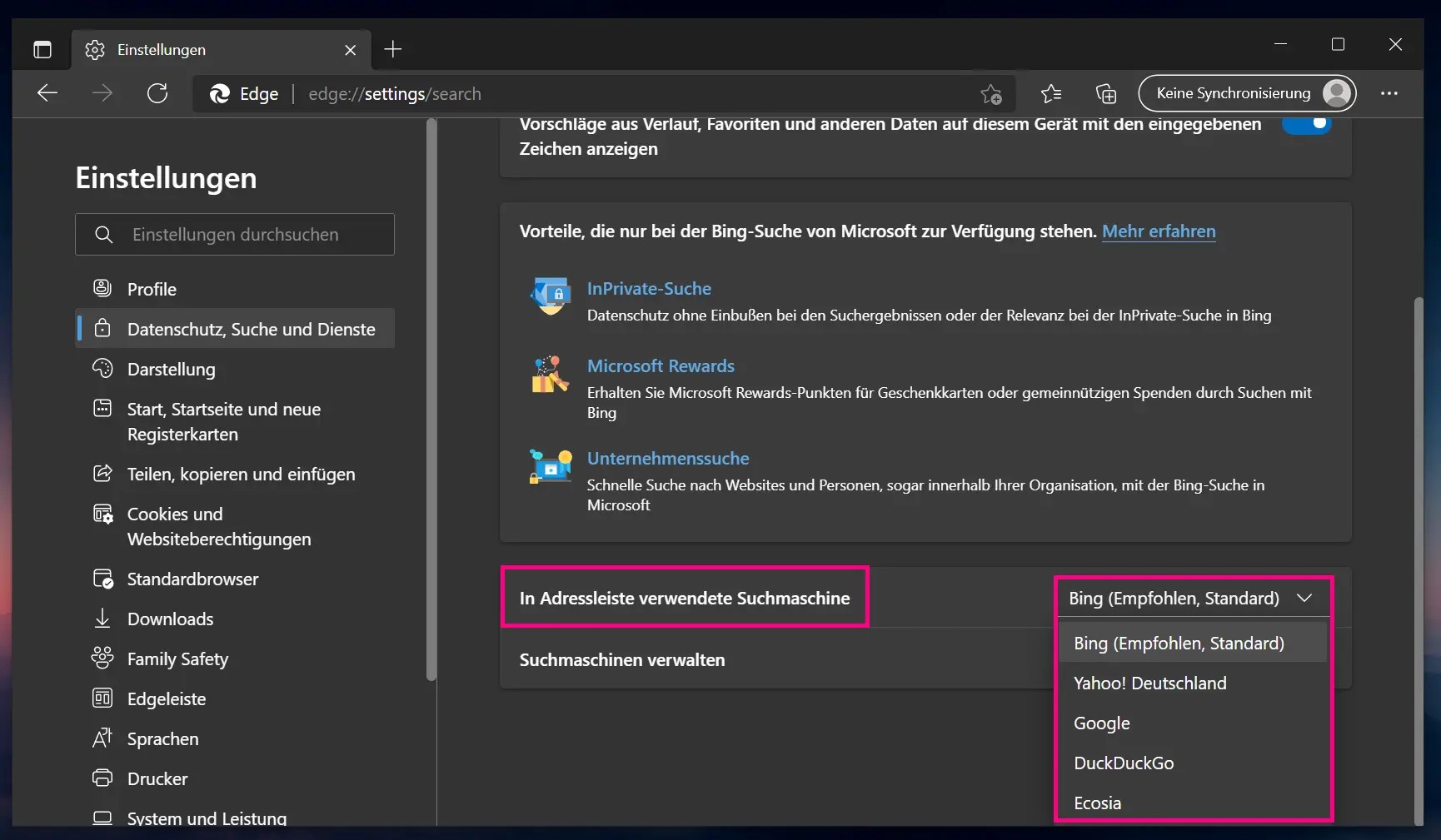The width and height of the screenshot is (1441, 840).
Task: Go back to the previous page
Action: pos(47,93)
